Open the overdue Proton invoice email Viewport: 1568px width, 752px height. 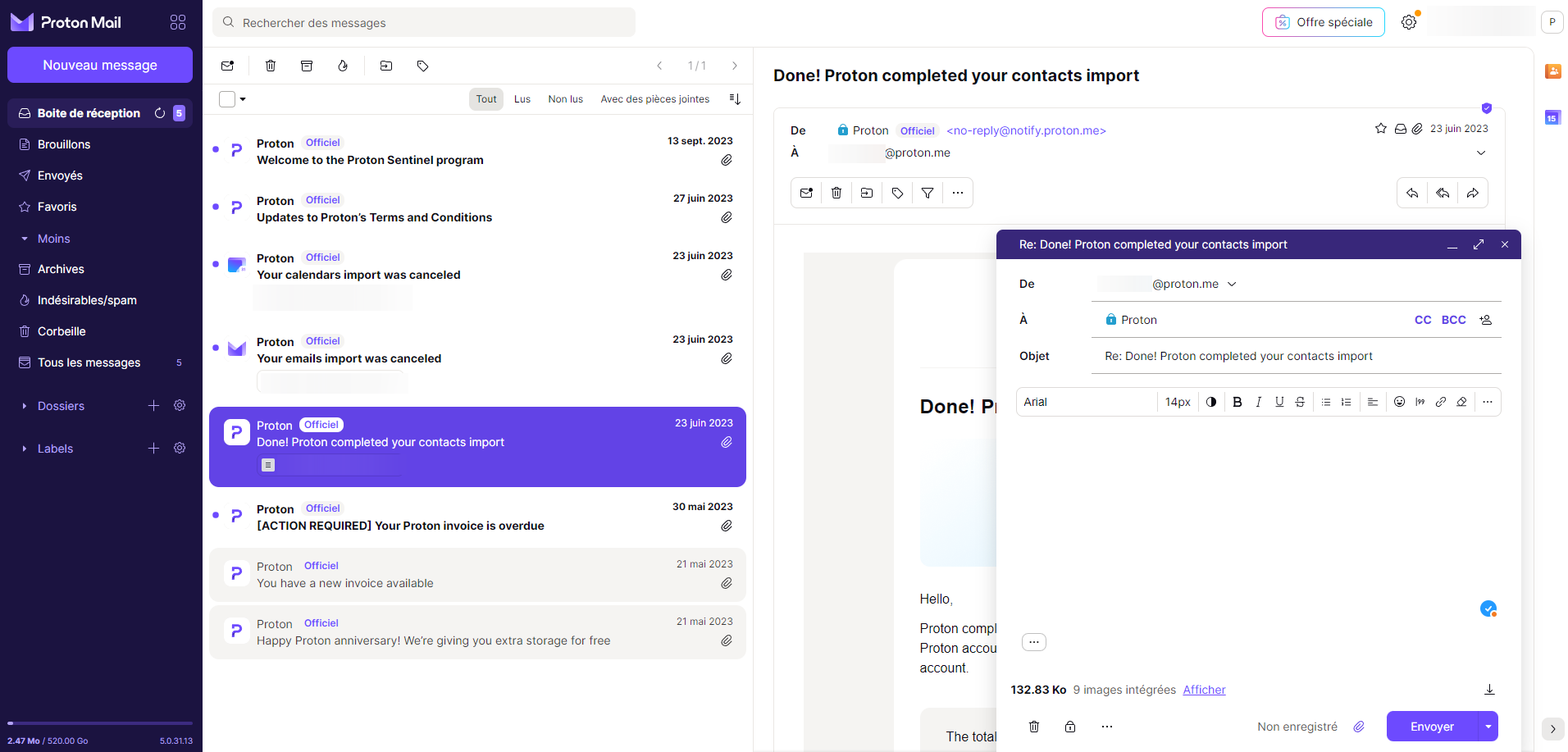pyautogui.click(x=477, y=517)
